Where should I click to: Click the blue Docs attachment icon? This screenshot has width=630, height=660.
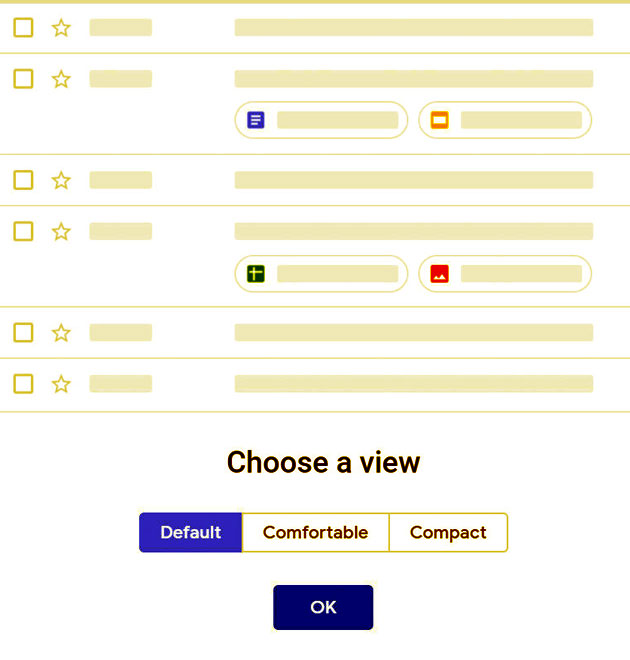pos(256,120)
